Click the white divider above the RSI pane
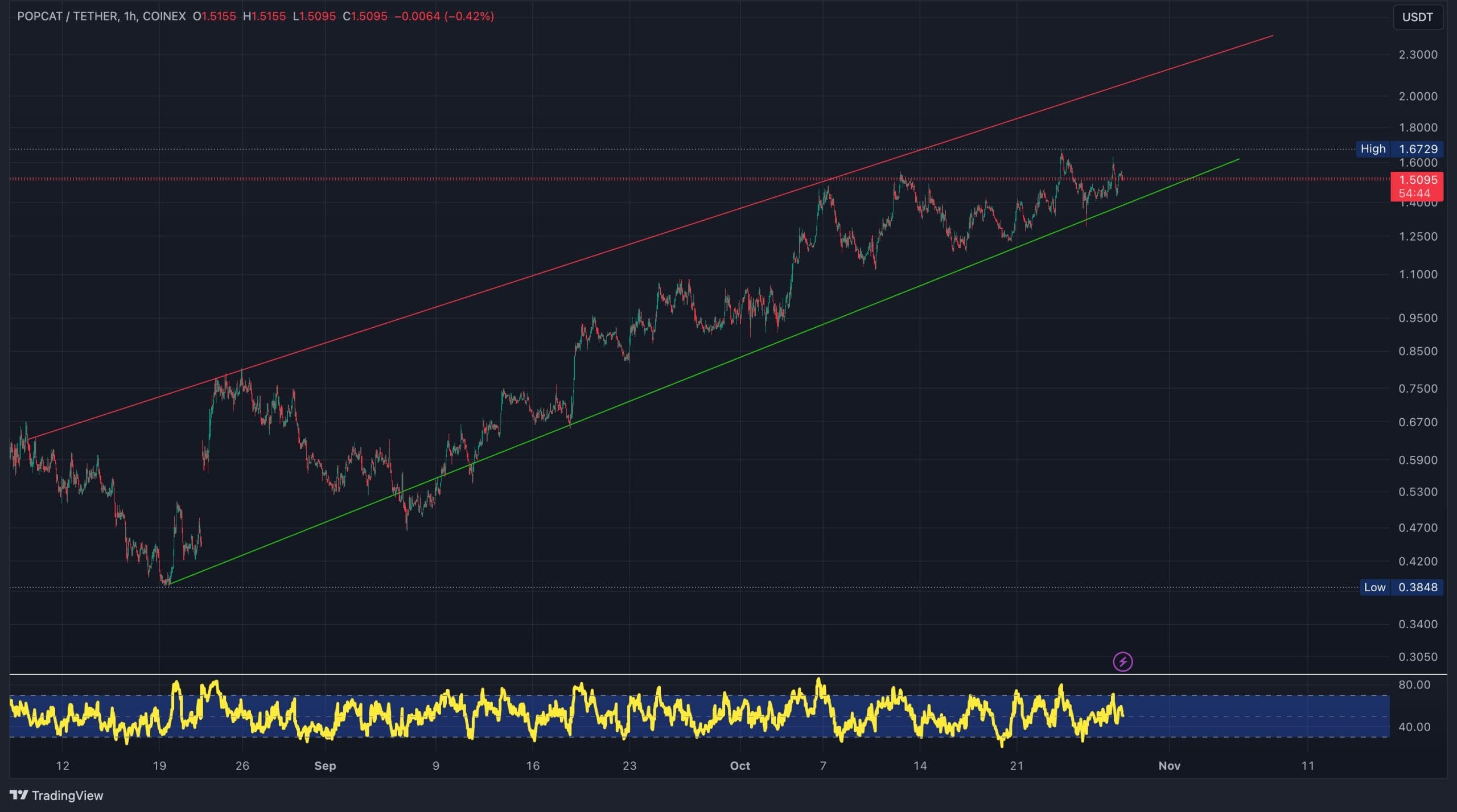 coord(728,674)
